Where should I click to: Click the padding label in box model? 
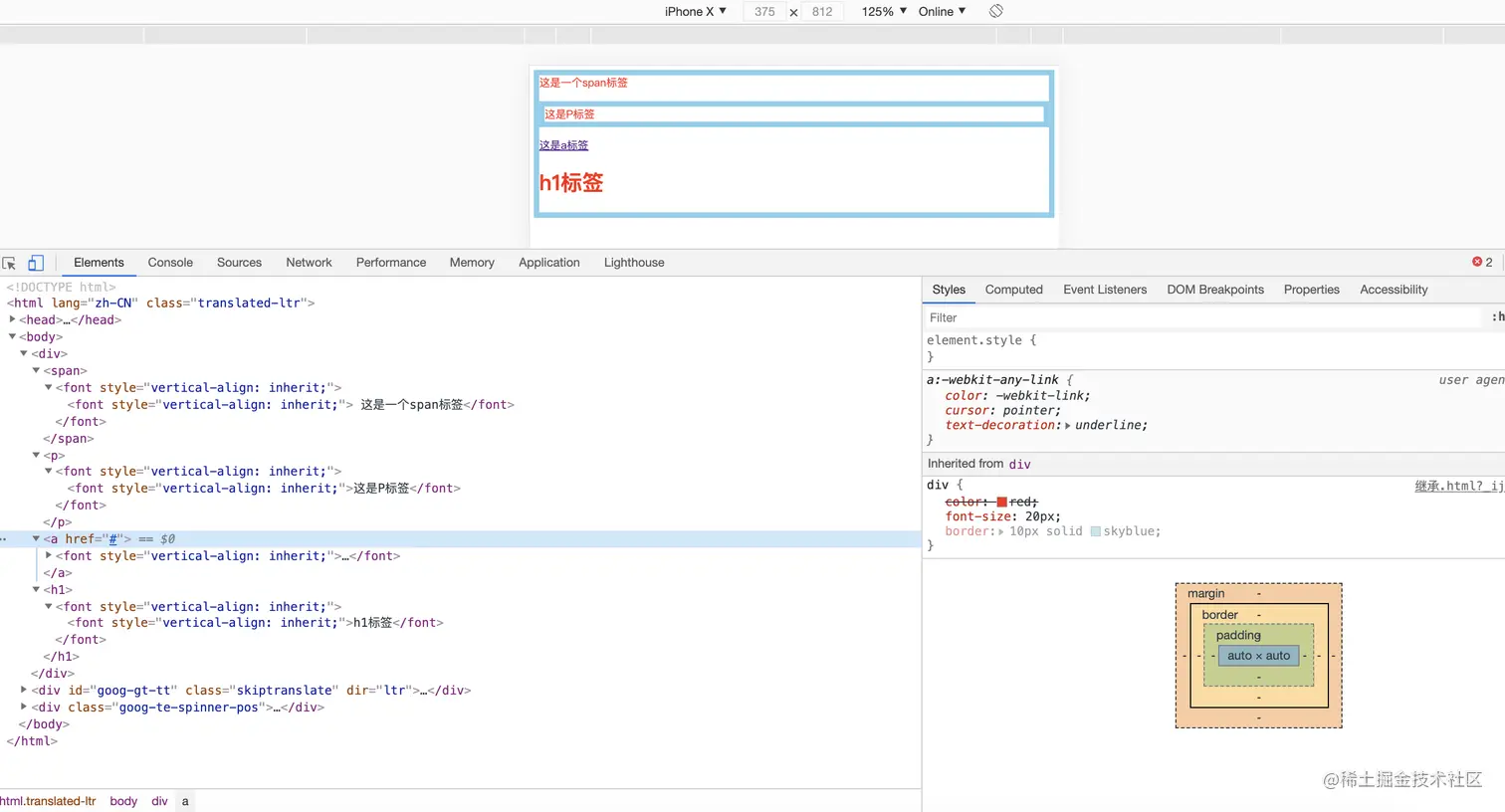click(x=1238, y=635)
